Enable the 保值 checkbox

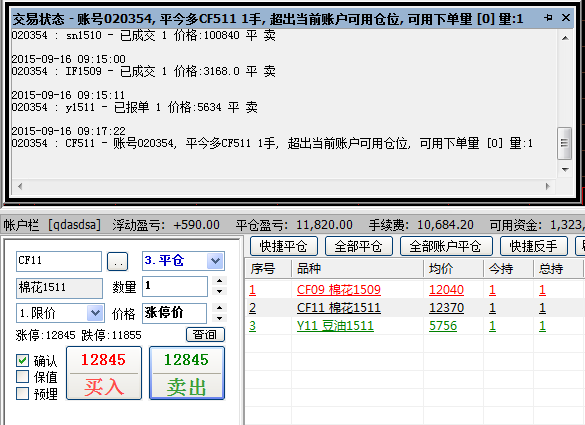(x=22, y=376)
